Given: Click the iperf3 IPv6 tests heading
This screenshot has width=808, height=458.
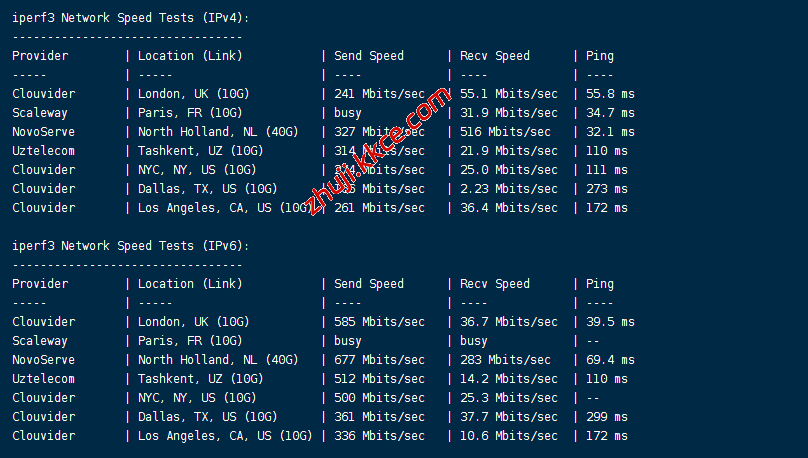Looking at the screenshot, I should (131, 246).
